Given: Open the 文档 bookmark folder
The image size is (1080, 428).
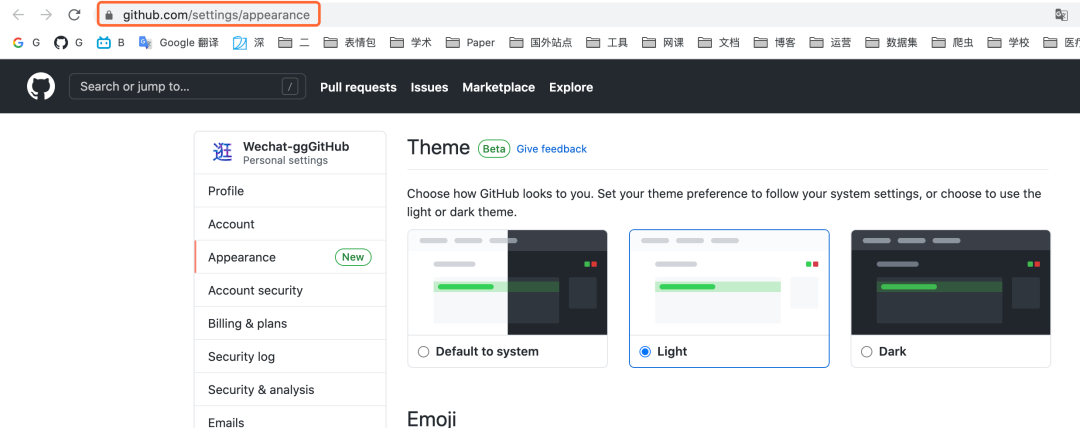Looking at the screenshot, I should (719, 43).
